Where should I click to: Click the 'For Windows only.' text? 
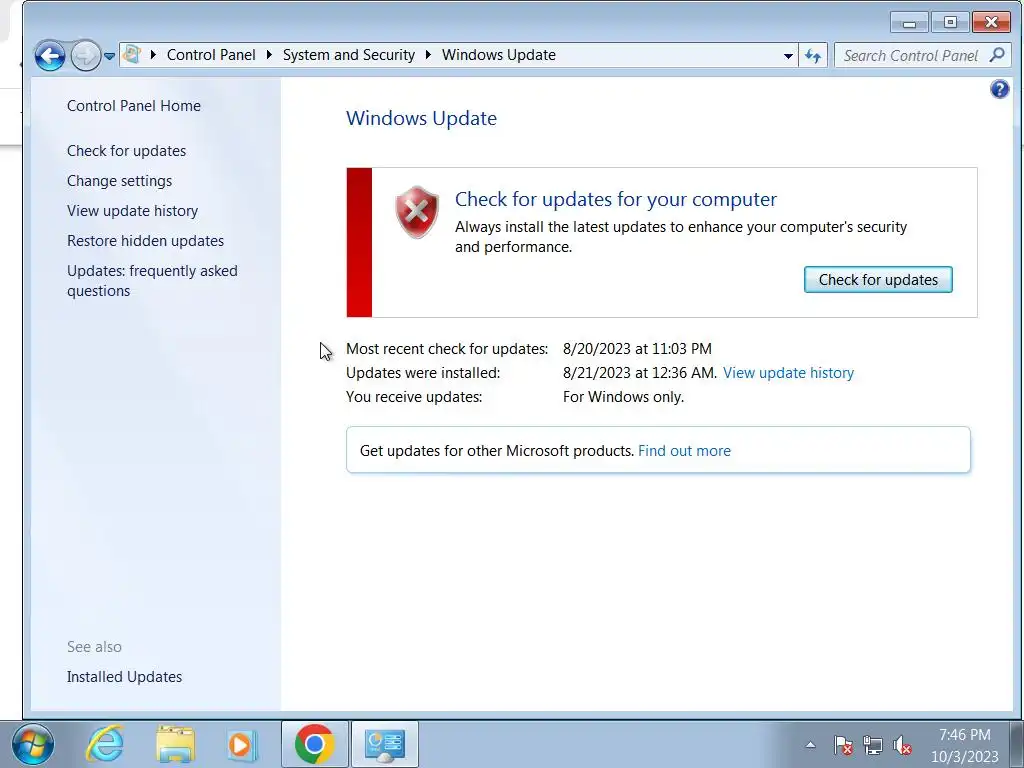[x=623, y=397]
